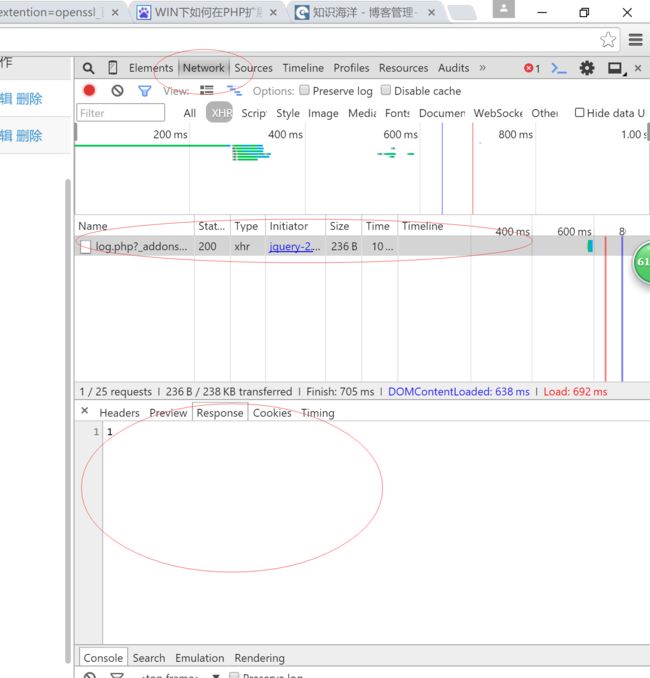650x678 pixels.
Task: Select the log.php?_addons request row
Action: pos(362,246)
